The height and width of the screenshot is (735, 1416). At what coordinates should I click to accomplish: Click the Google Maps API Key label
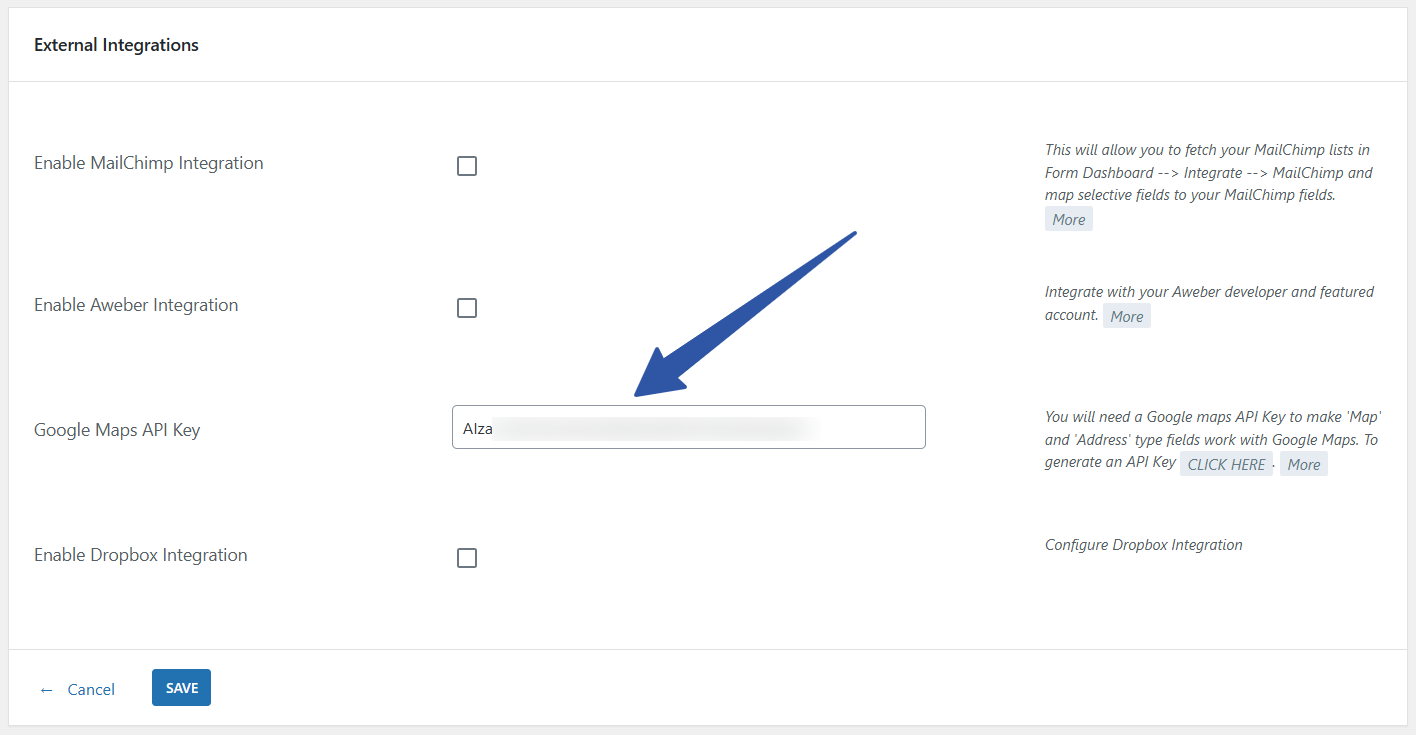pos(117,430)
